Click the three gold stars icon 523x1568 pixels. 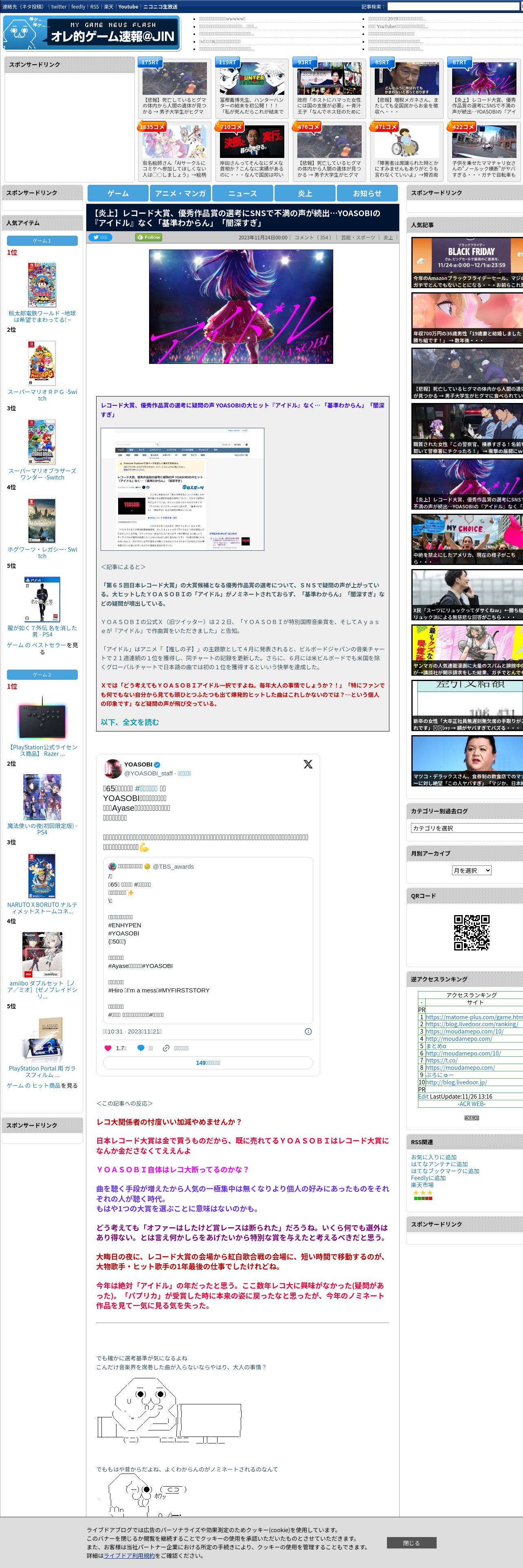click(x=423, y=1192)
